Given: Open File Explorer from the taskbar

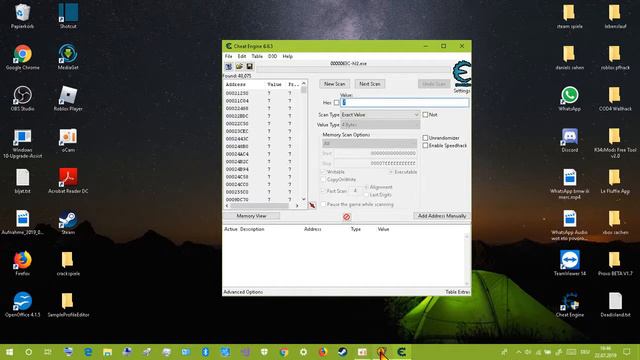Looking at the screenshot, I should coord(107,352).
